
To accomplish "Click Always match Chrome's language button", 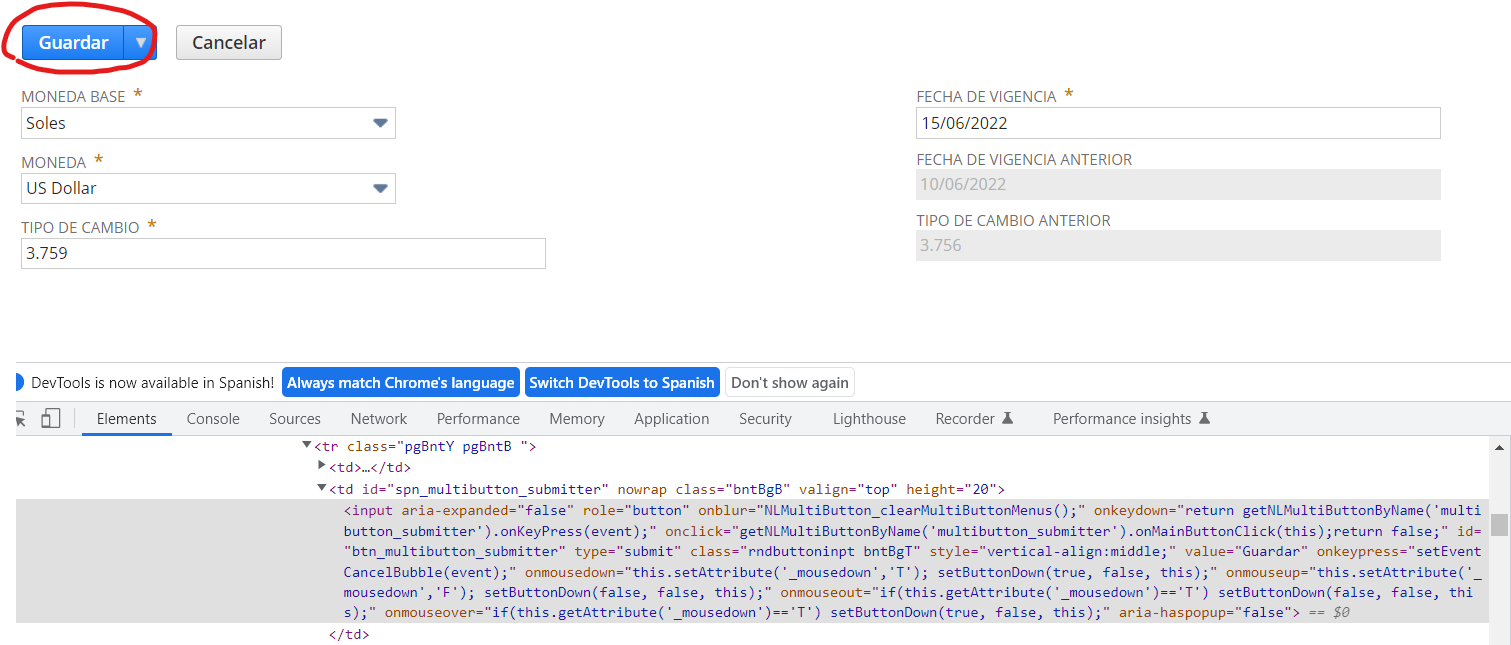I will pyautogui.click(x=401, y=382).
